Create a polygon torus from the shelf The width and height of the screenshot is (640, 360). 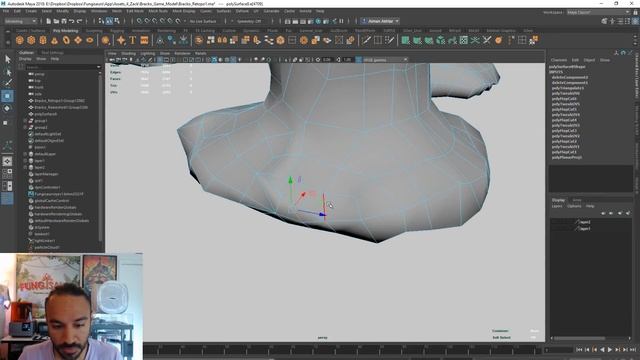[x=66, y=40]
